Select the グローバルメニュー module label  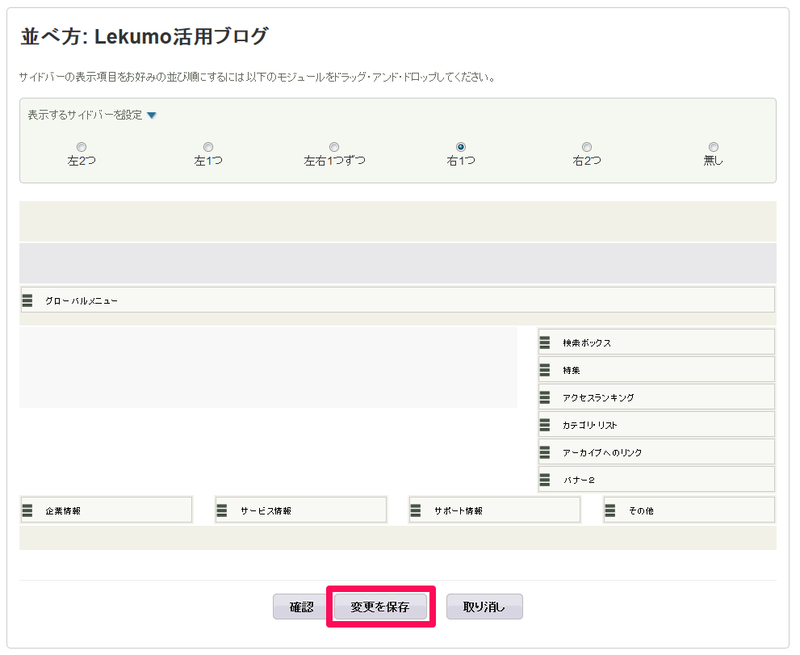[x=81, y=301]
